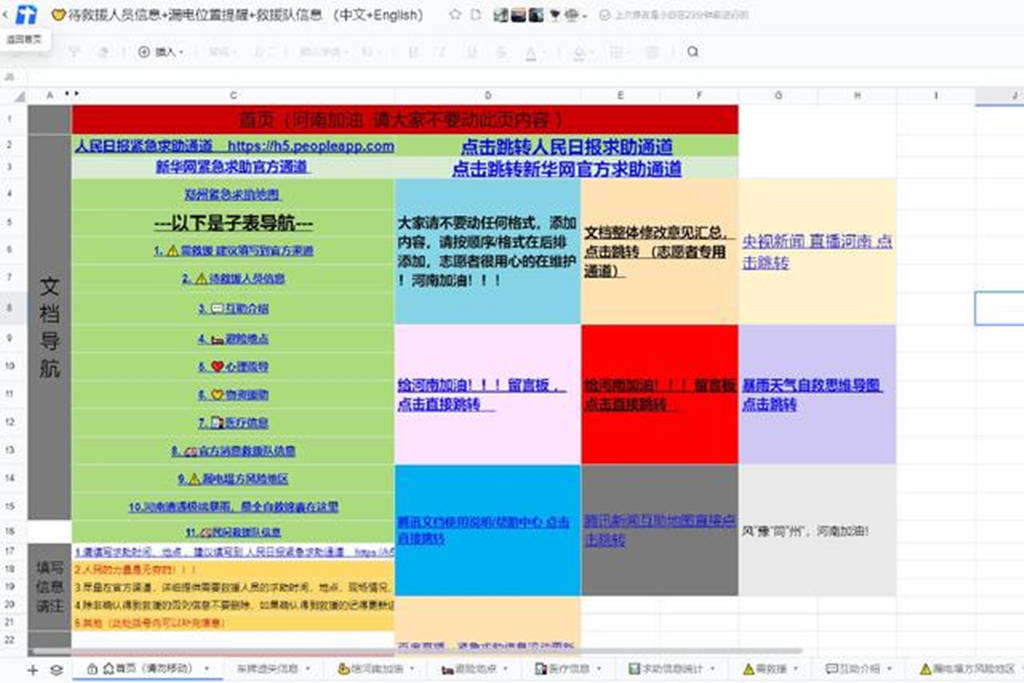Click the red 首页 header banner cell
The height and width of the screenshot is (683, 1024).
point(405,119)
